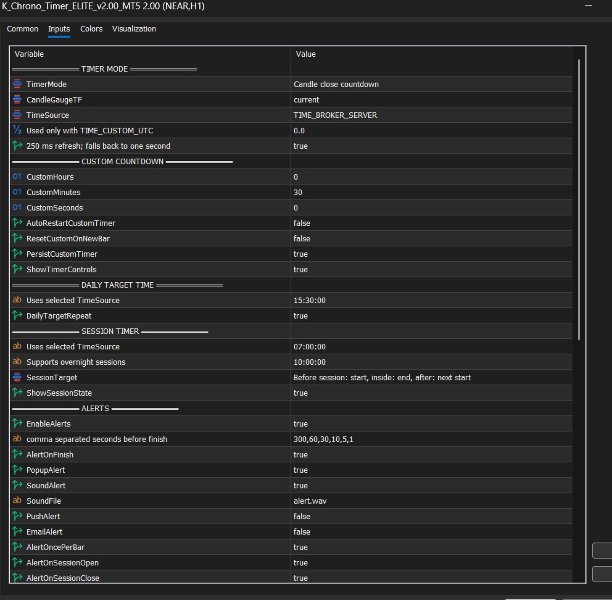Screen dimensions: 612x600
Task: Click the fraction icon beside Used only with TIME_CUSTOM_UTC
Action: point(17,130)
